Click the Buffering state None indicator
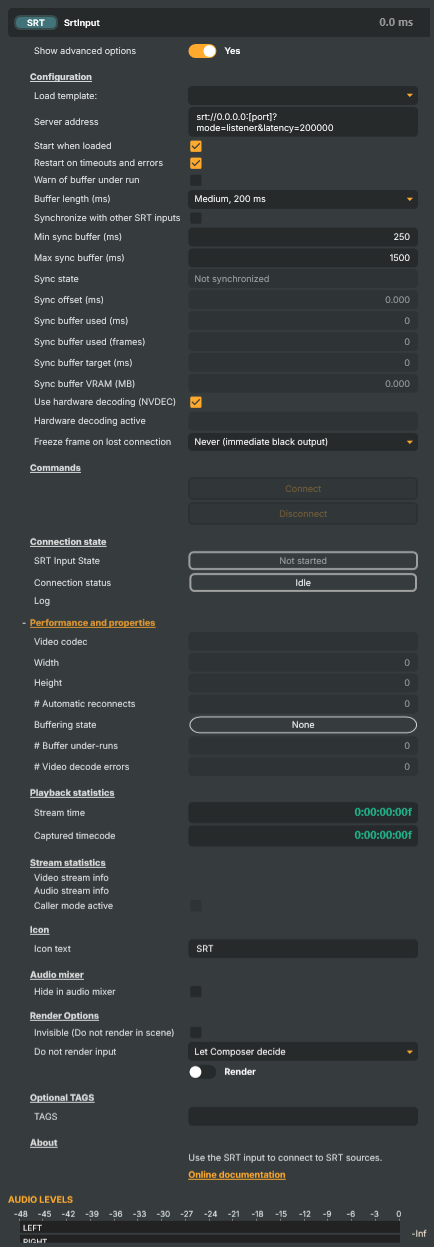Viewport: 434px width, 1247px height. pyautogui.click(x=303, y=725)
